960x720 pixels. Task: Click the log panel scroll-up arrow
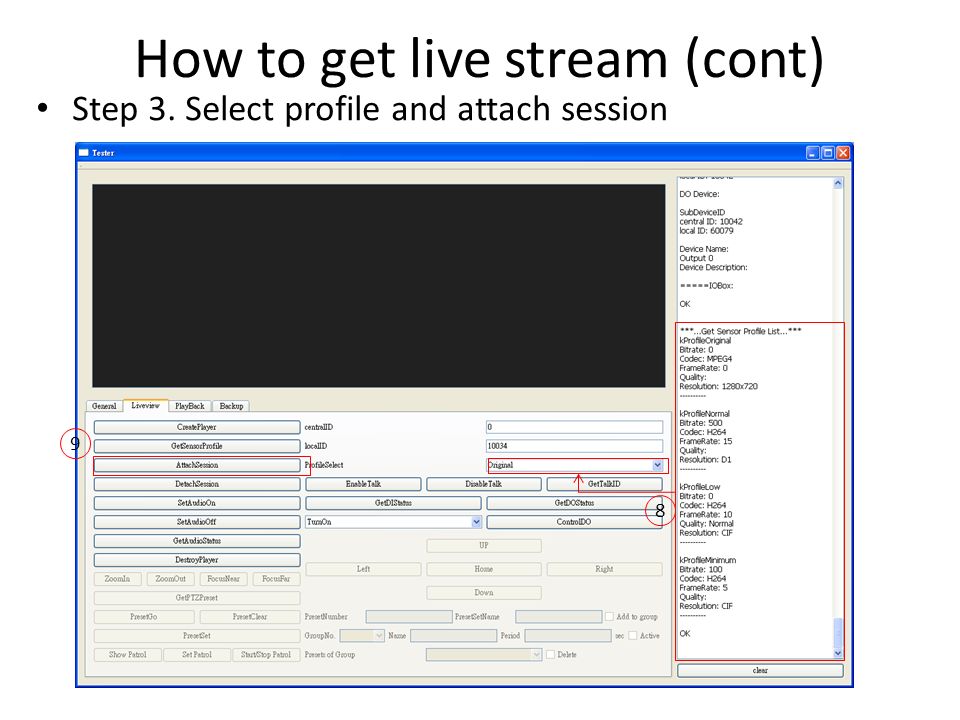(x=838, y=183)
